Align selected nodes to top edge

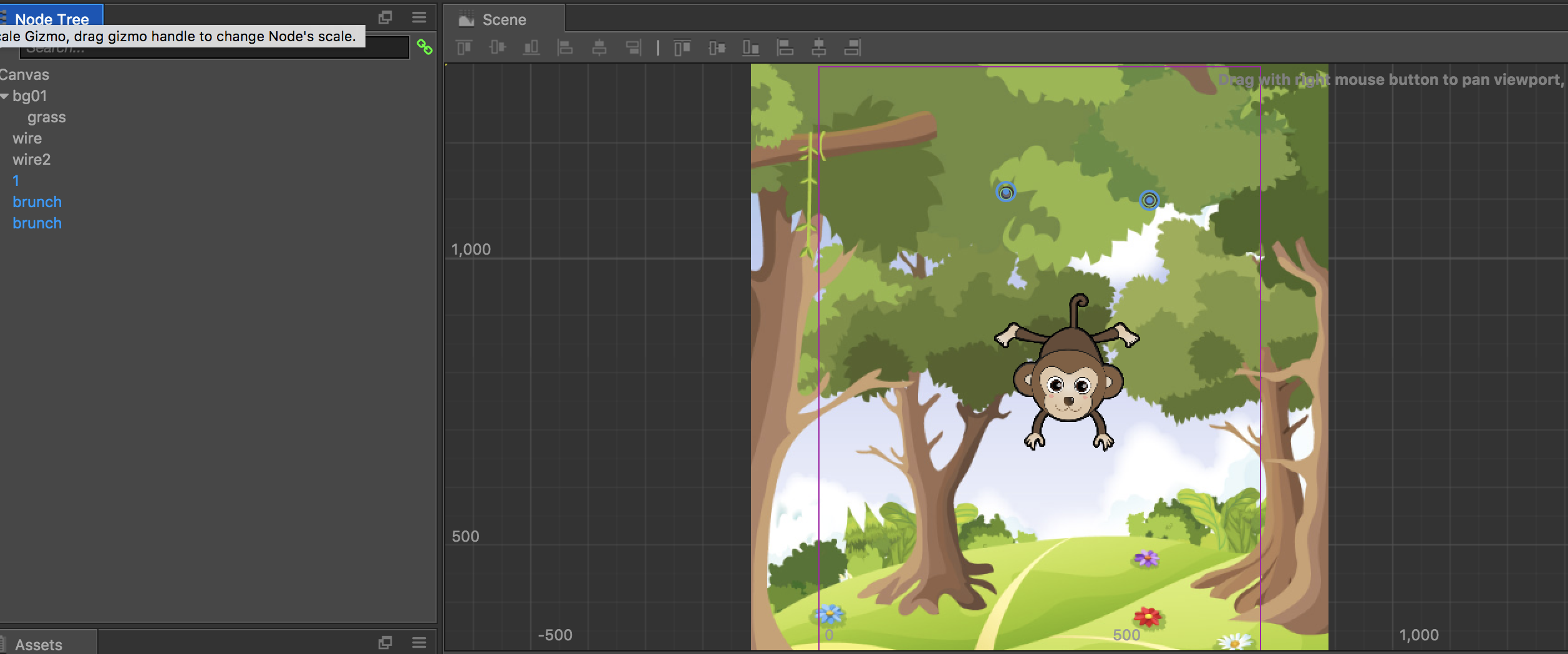(464, 47)
